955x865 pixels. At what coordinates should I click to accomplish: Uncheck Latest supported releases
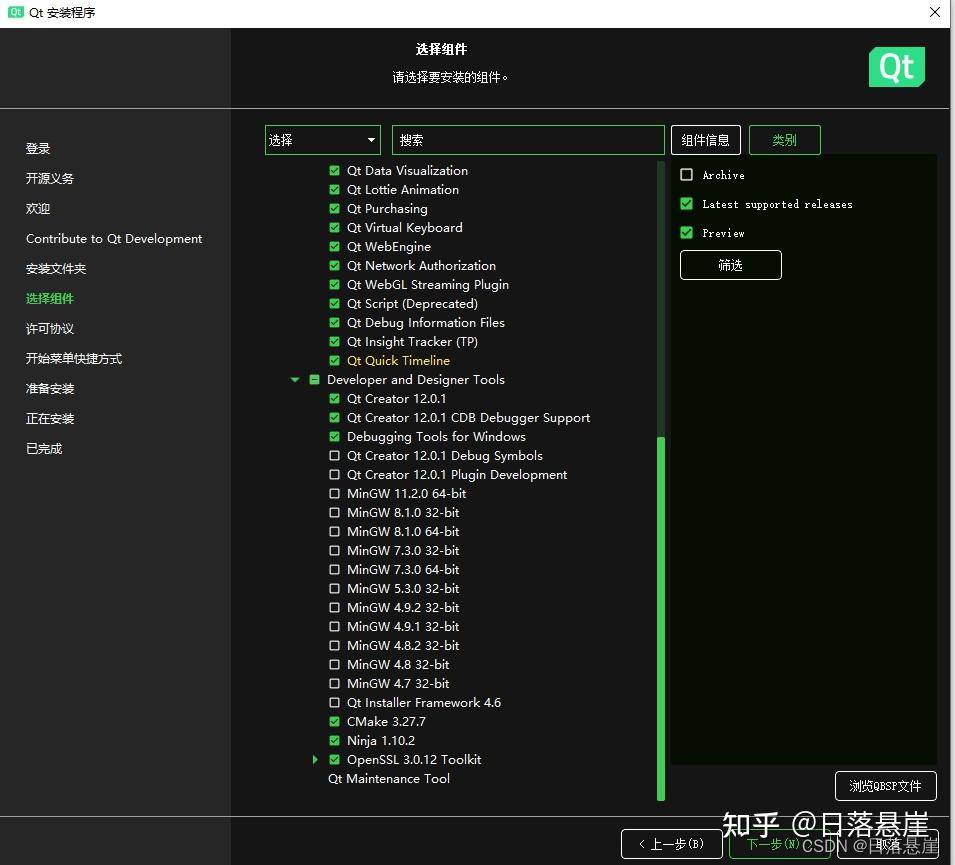point(687,204)
